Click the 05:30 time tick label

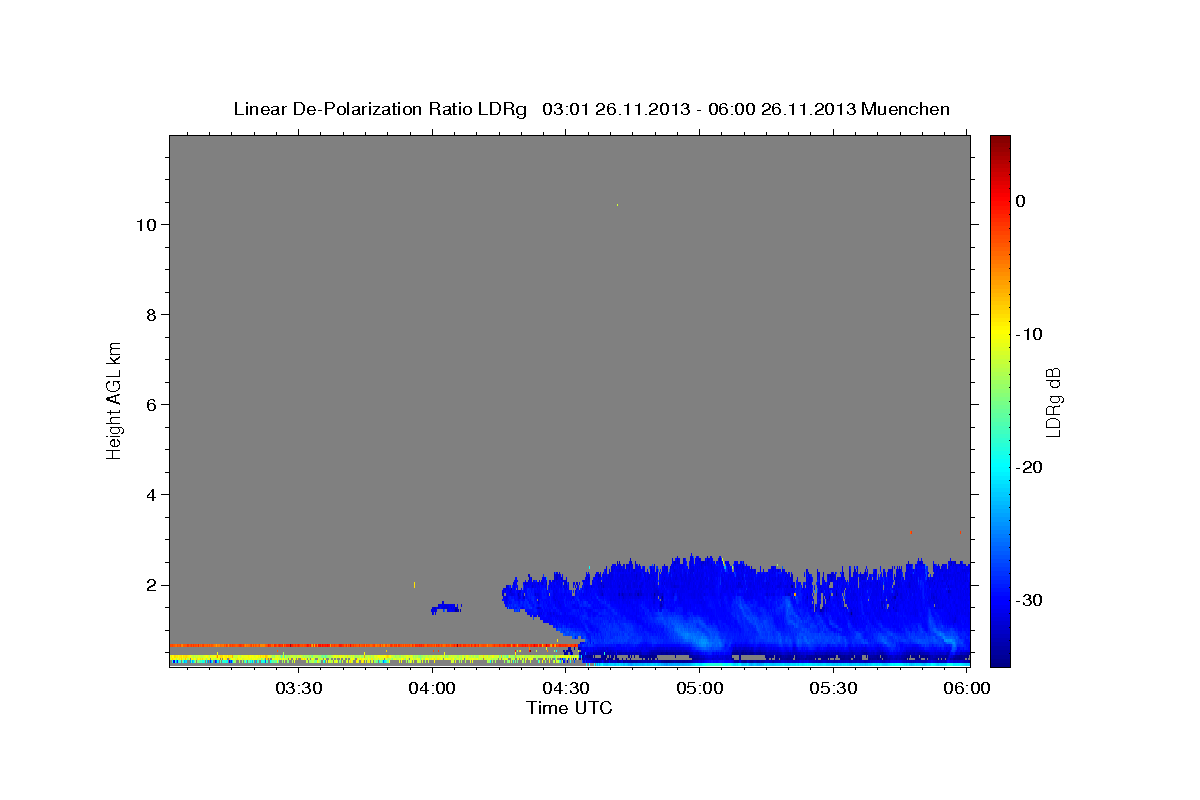(x=834, y=688)
